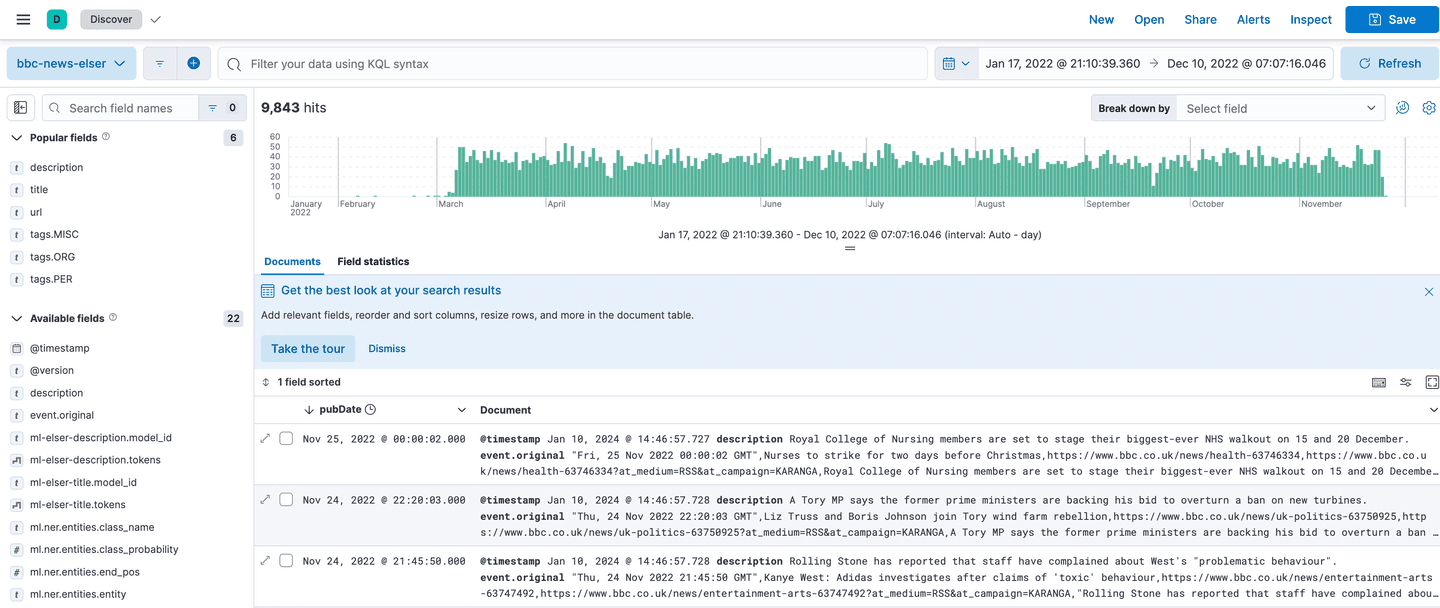Check the Nov 24 21:45:50 row
Viewport: 1440px width, 608px height.
286,561
